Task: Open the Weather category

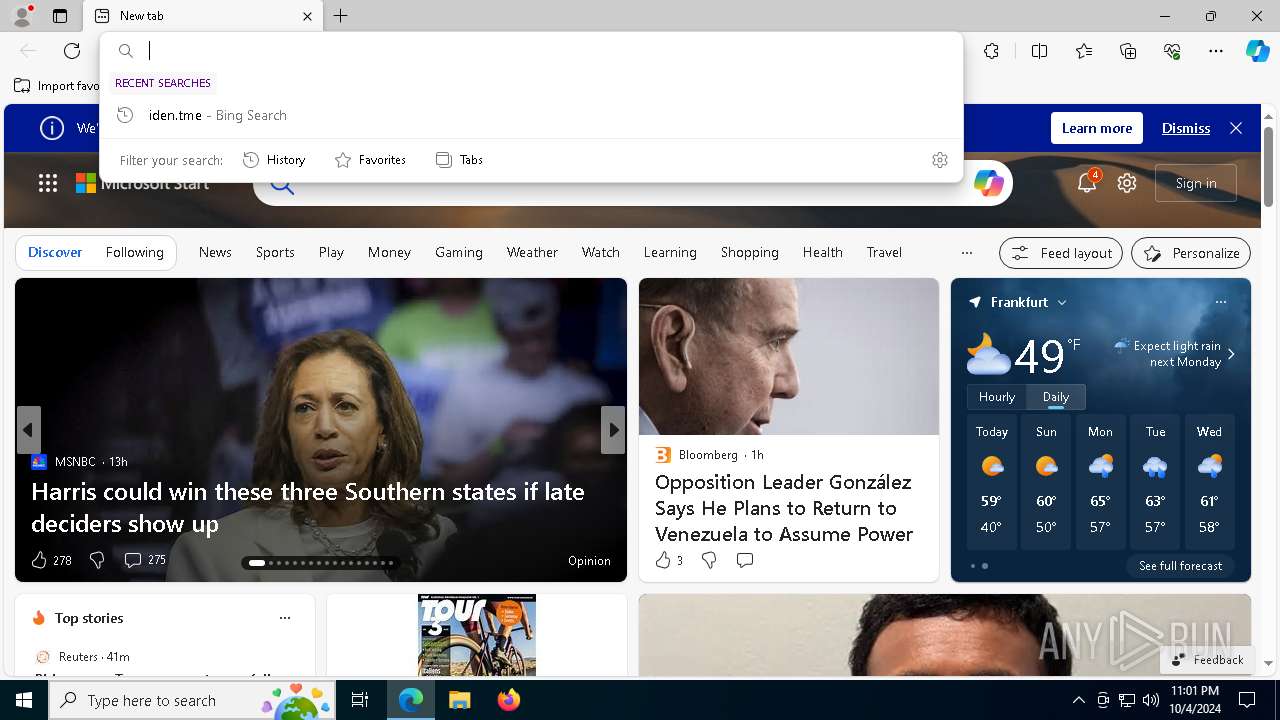Action: 532,252
